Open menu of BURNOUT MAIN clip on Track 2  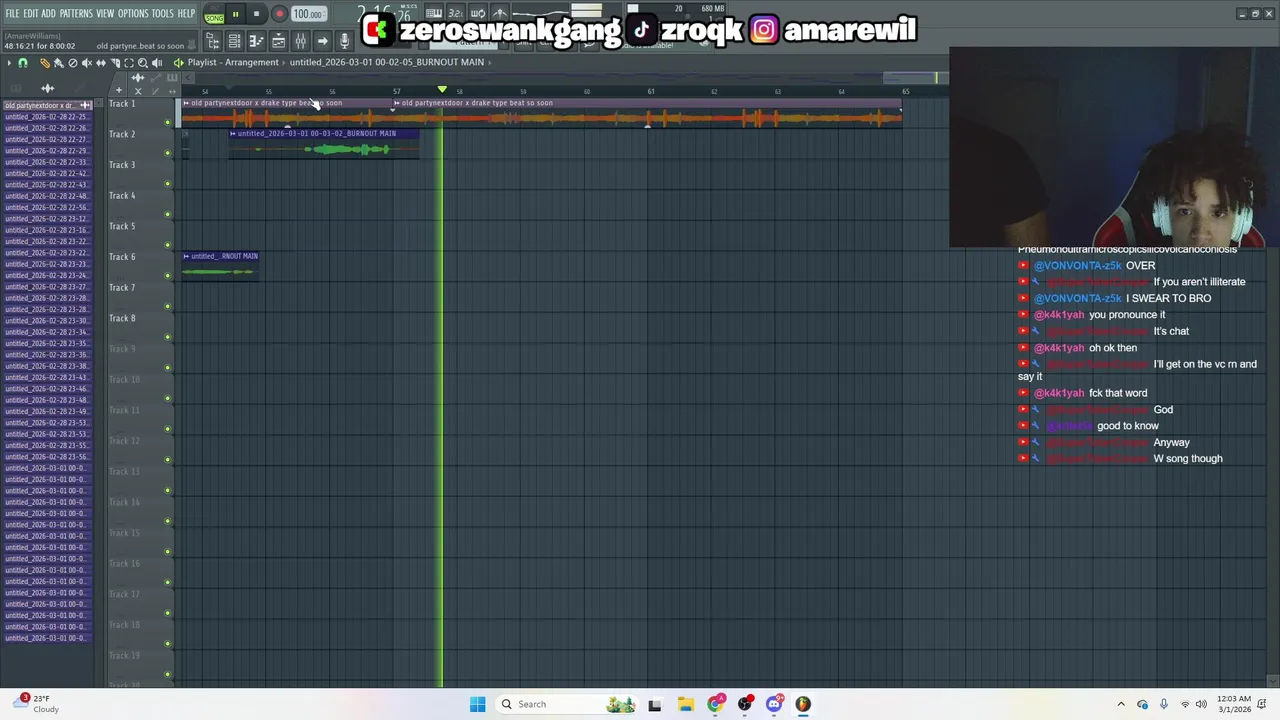[x=233, y=134]
